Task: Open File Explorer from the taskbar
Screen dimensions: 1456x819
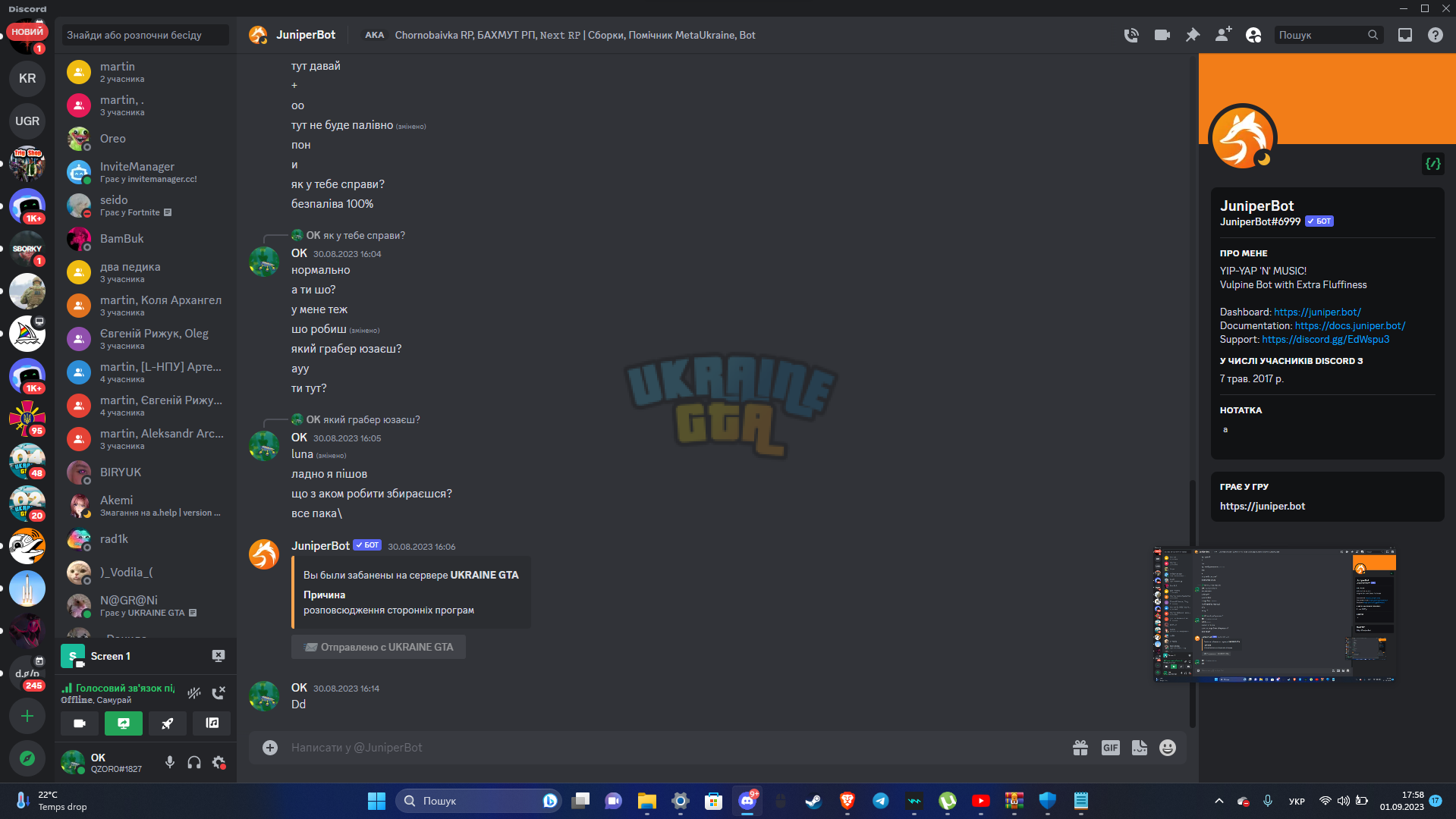Action: (646, 801)
